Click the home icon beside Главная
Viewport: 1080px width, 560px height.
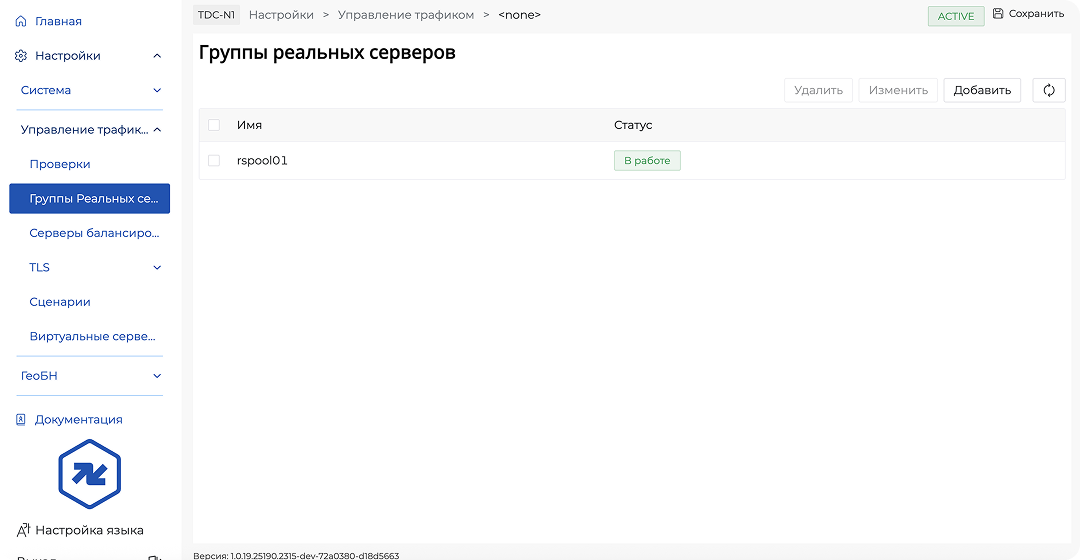tap(21, 21)
